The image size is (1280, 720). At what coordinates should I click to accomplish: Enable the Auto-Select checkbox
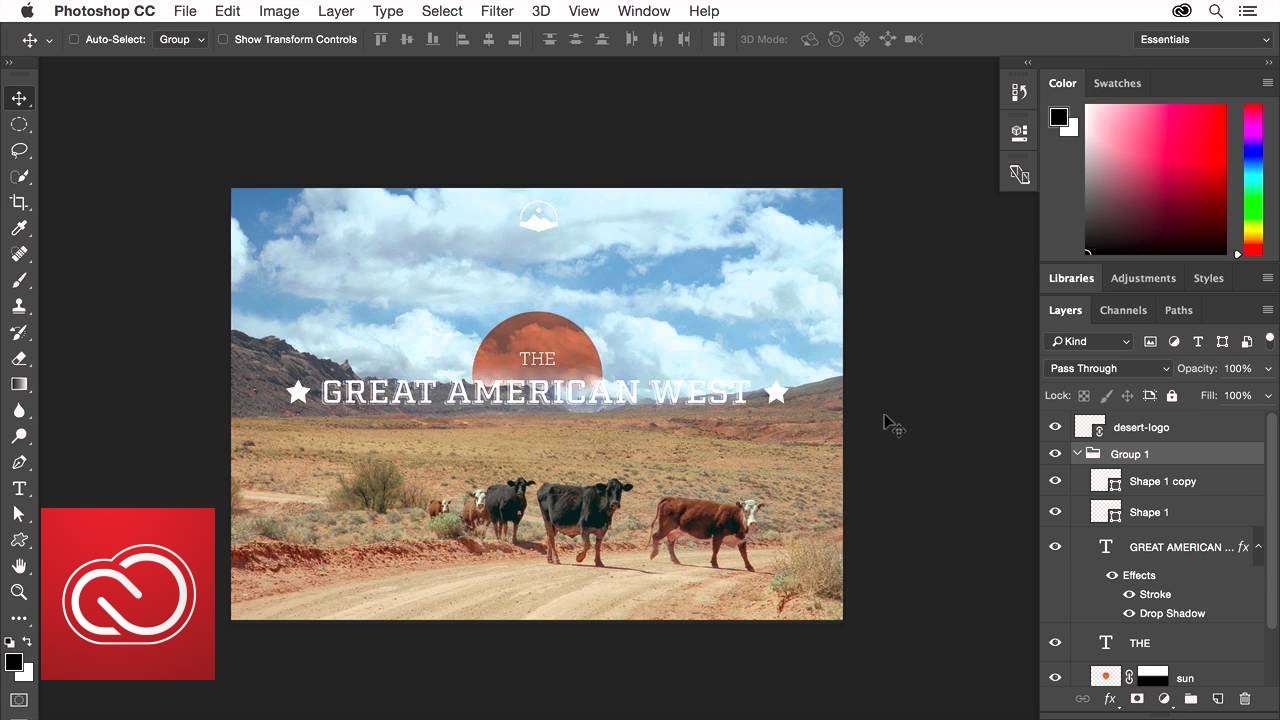tap(72, 39)
